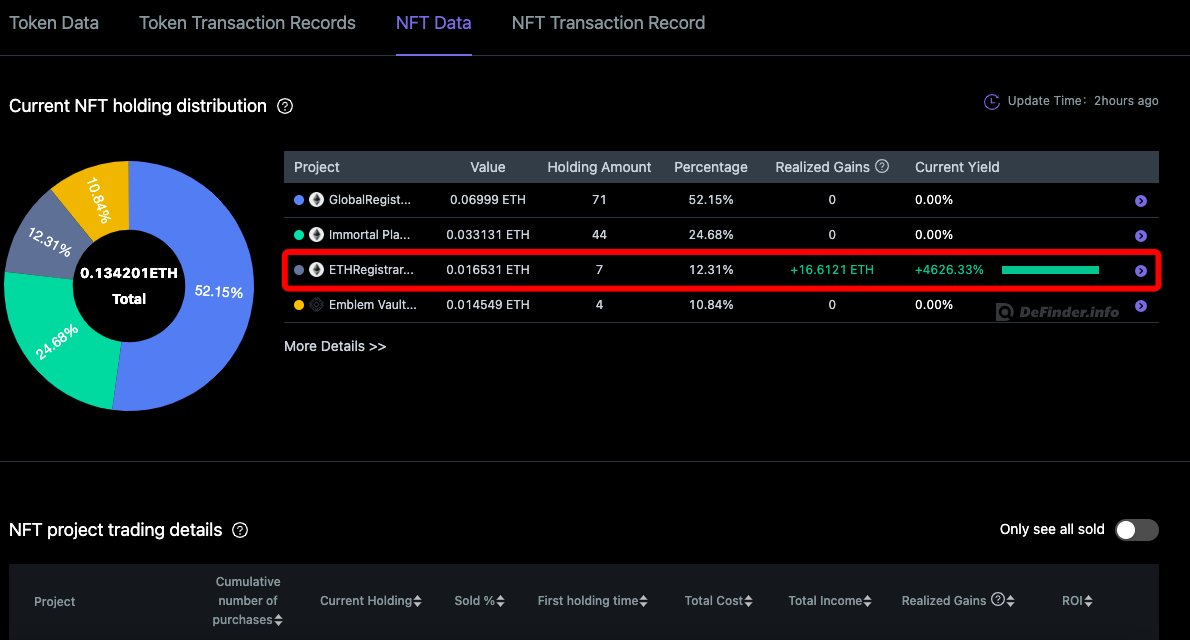This screenshot has width=1190, height=640.
Task: Click the 0.014549 ETH value cell
Action: [x=487, y=304]
